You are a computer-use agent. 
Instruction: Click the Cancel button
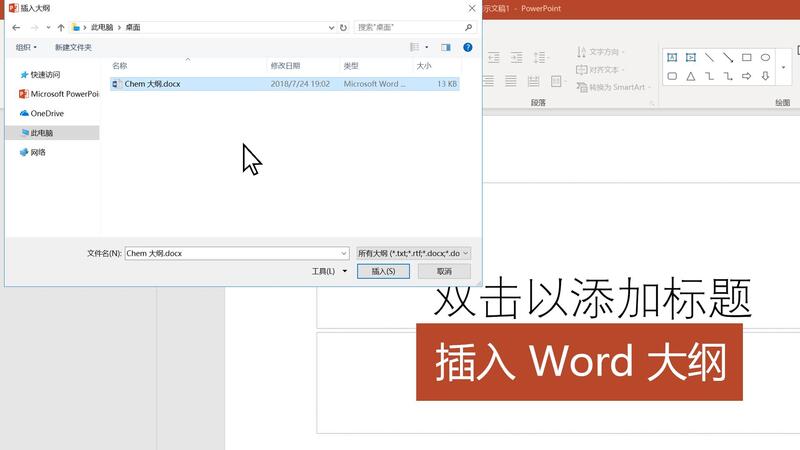tap(444, 271)
